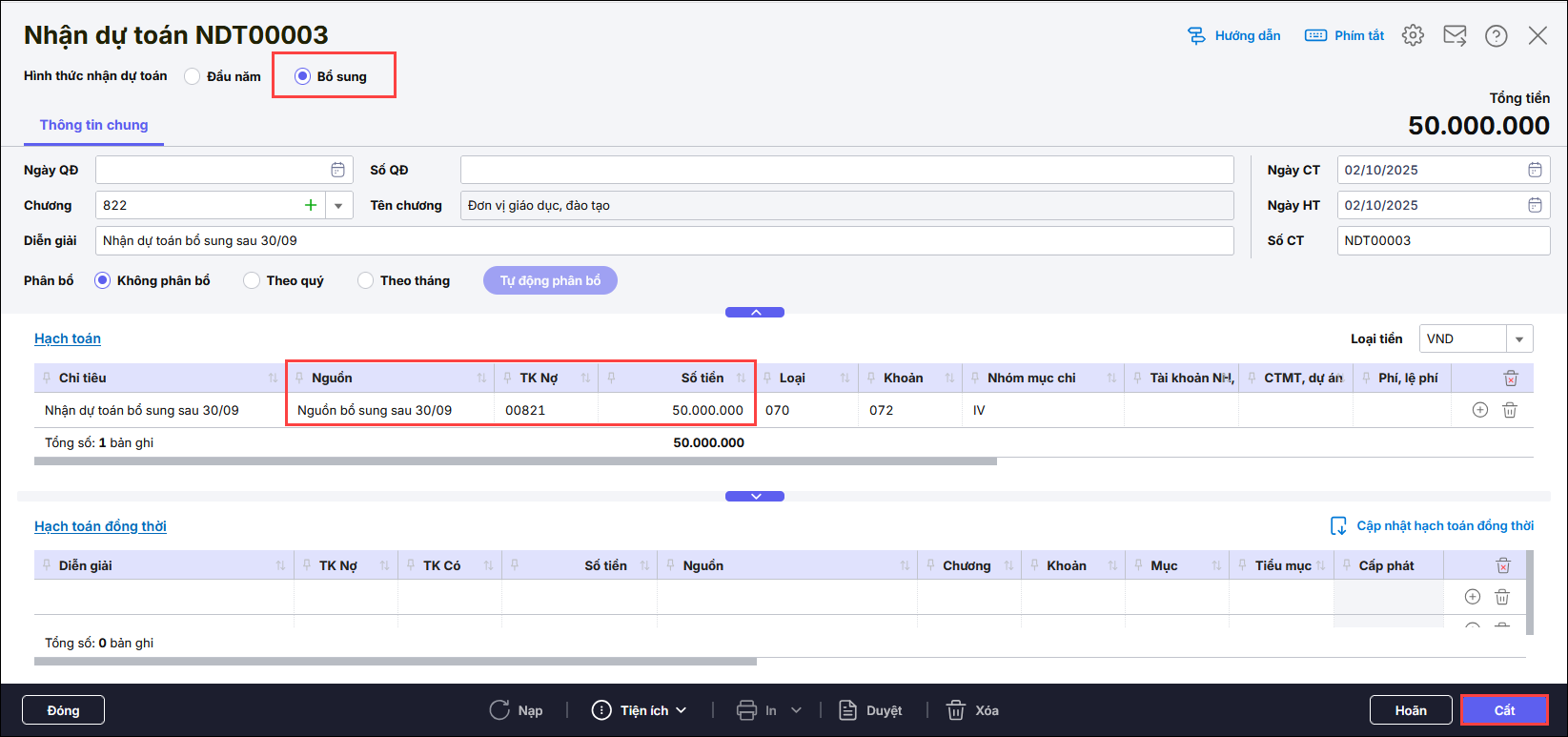Viewport: 1568px width, 737px height.
Task: Open calendar picker for Ngày QĐ
Action: 337,170
